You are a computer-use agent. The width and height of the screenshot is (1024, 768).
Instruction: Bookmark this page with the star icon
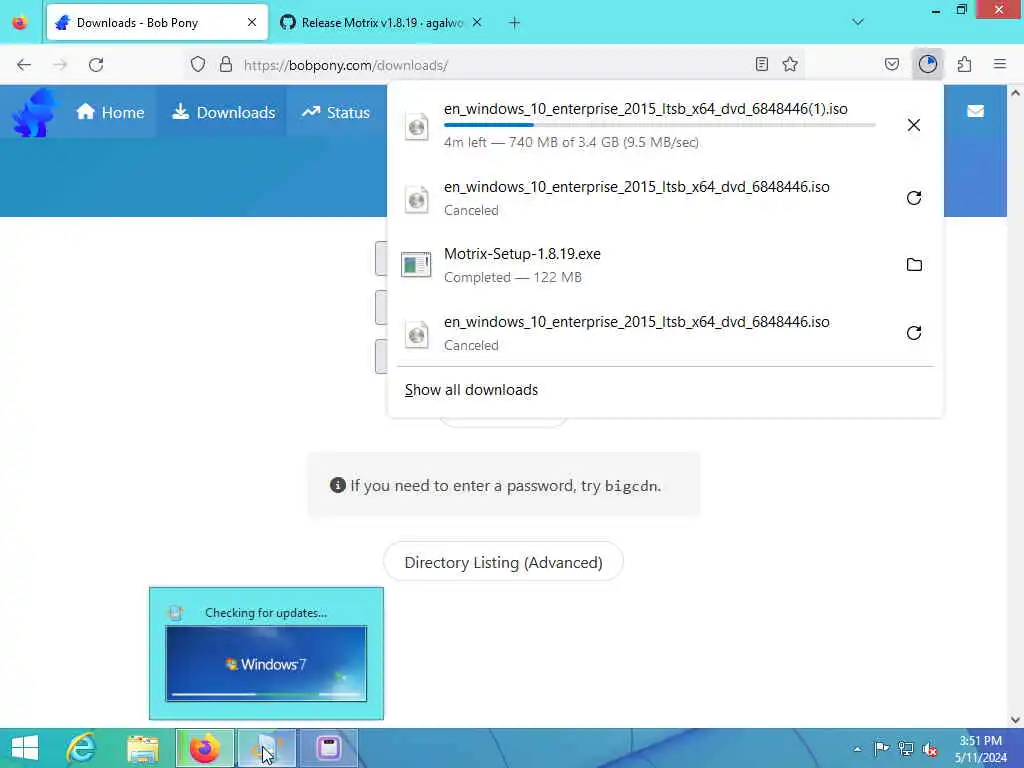pos(790,65)
